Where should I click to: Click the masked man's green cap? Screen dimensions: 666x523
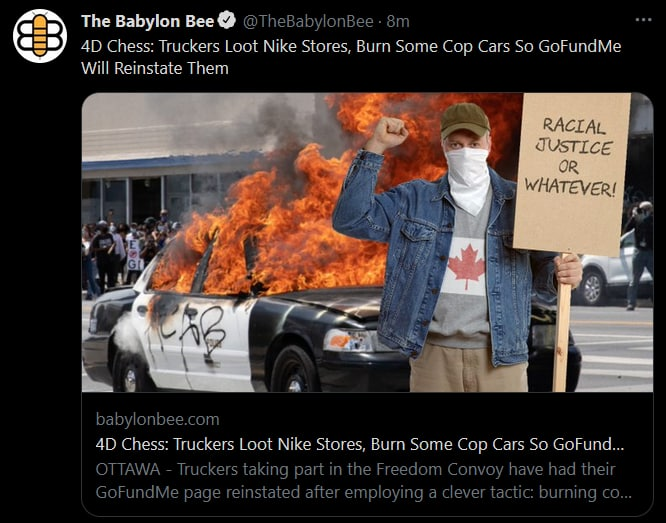point(465,120)
